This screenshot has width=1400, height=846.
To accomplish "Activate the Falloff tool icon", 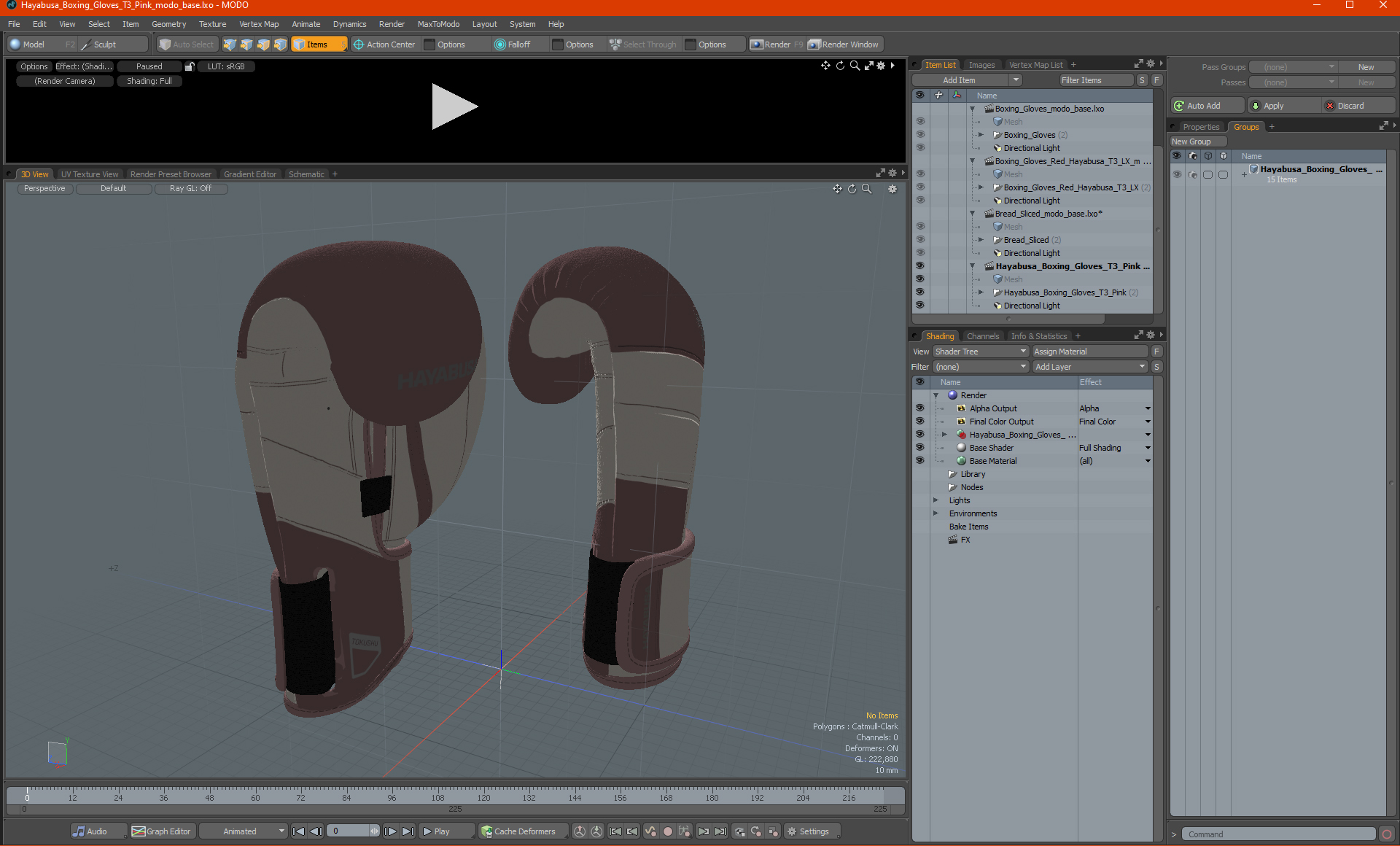I will point(500,44).
